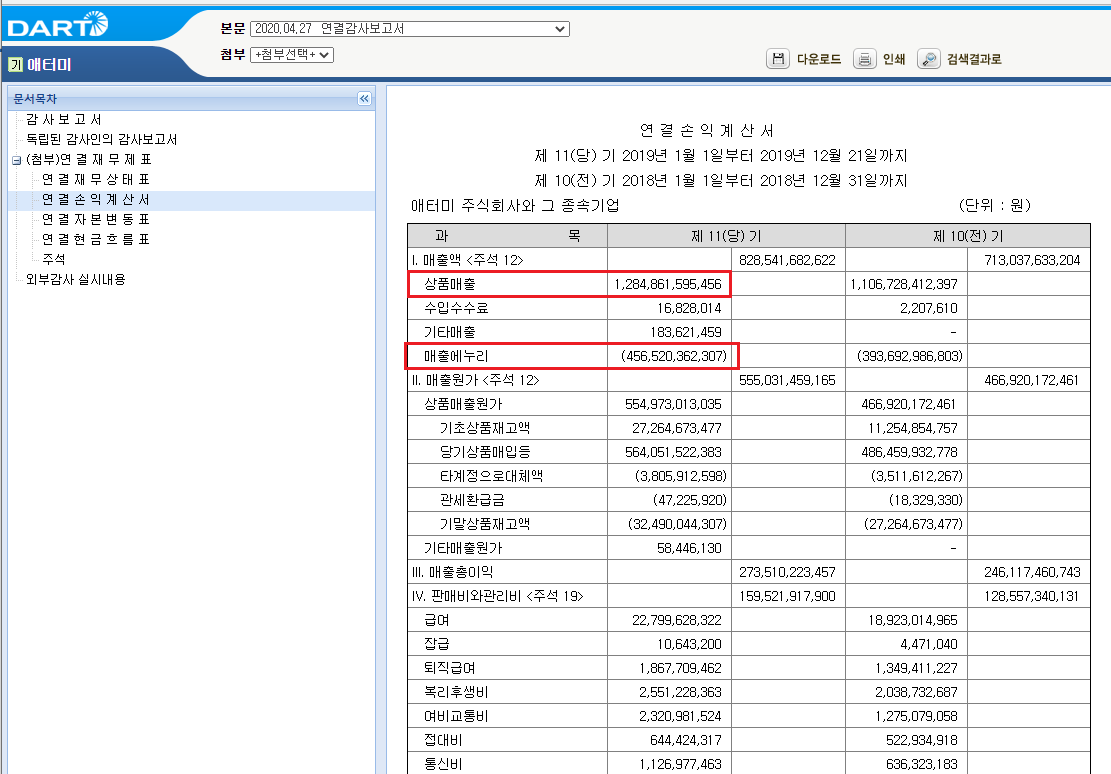Image resolution: width=1111 pixels, height=774 pixels.
Task: Open the 첨부 attachment selection dropdown
Action: (x=292, y=55)
